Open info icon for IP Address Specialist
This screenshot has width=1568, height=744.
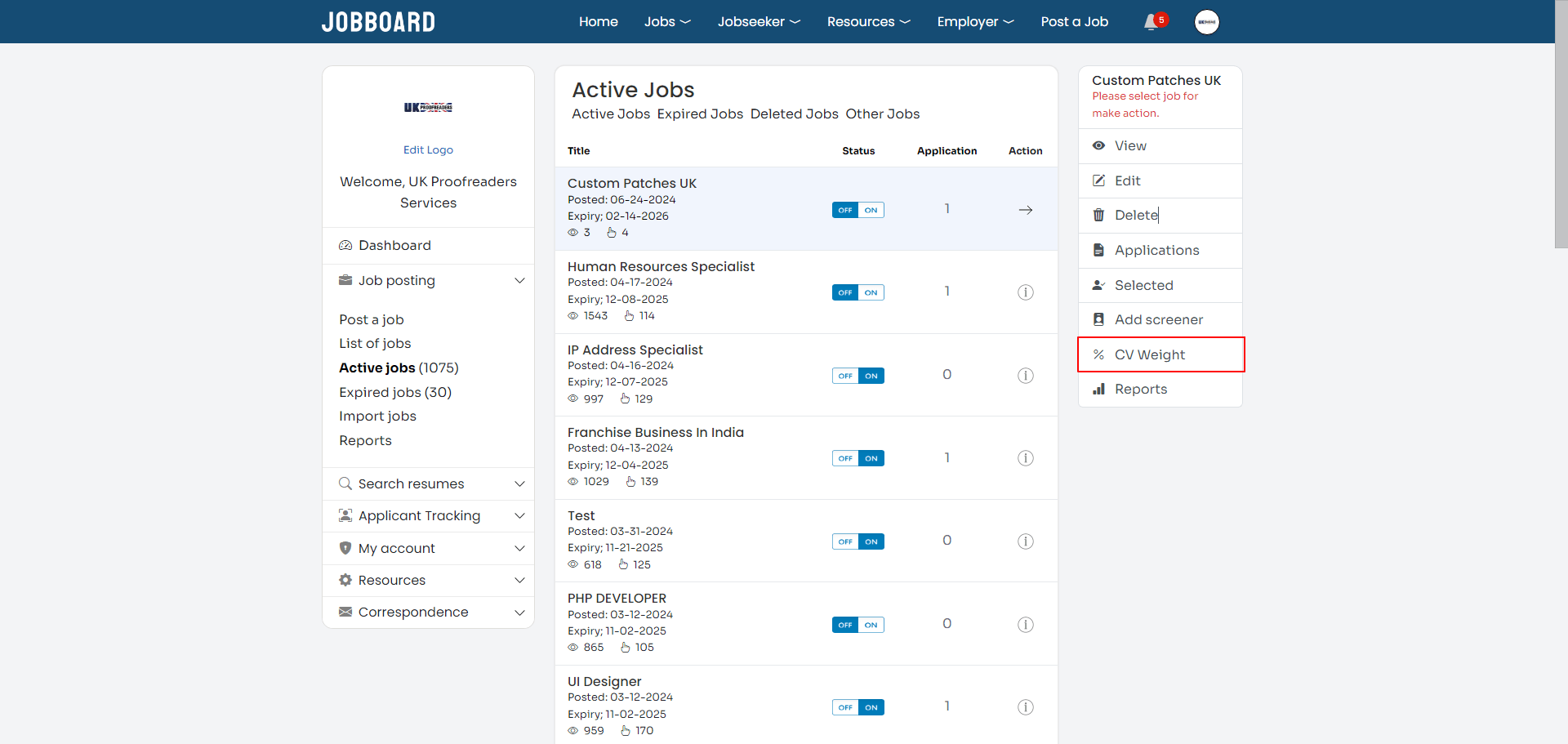coord(1026,376)
